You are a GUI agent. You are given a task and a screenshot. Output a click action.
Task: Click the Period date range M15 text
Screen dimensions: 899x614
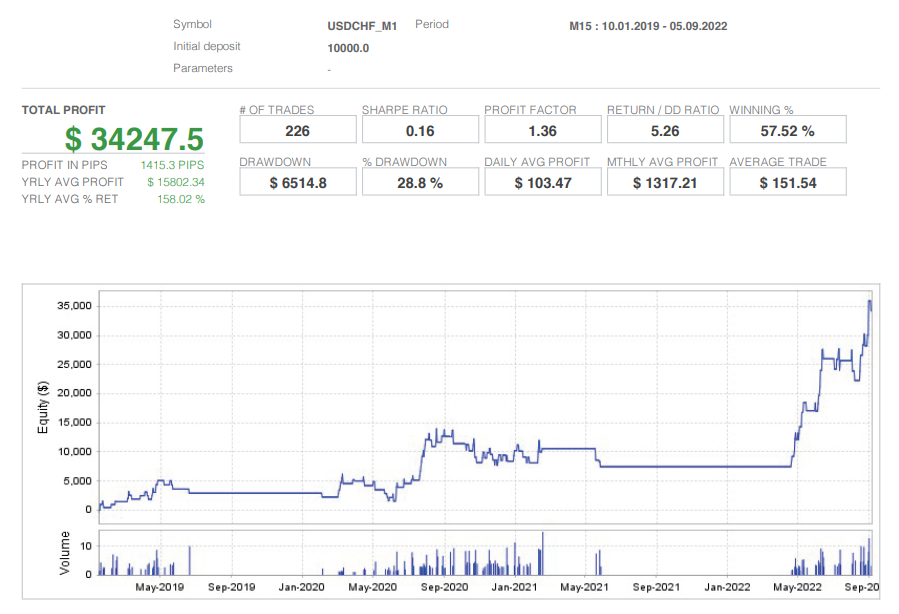tap(647, 26)
